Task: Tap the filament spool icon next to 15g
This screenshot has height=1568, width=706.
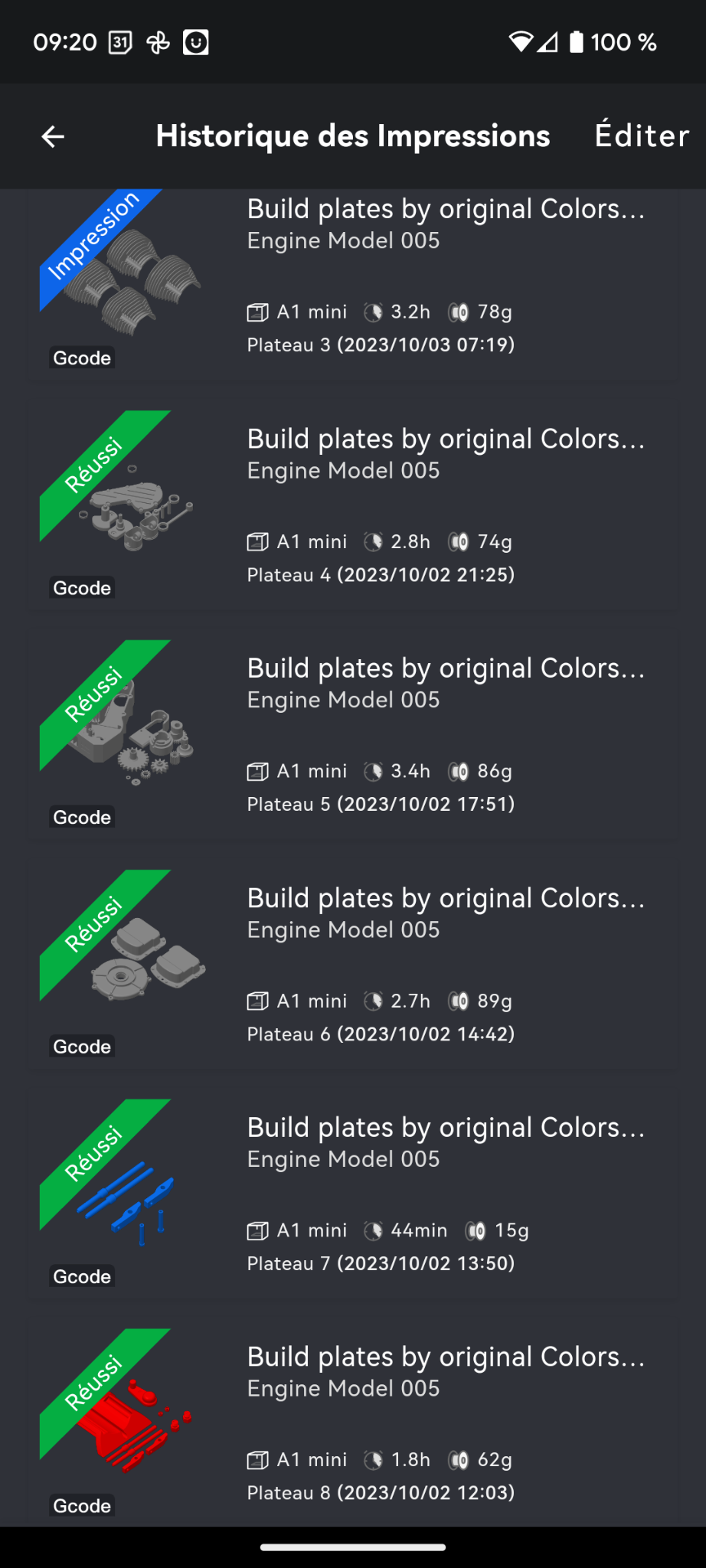Action: pyautogui.click(x=476, y=1230)
